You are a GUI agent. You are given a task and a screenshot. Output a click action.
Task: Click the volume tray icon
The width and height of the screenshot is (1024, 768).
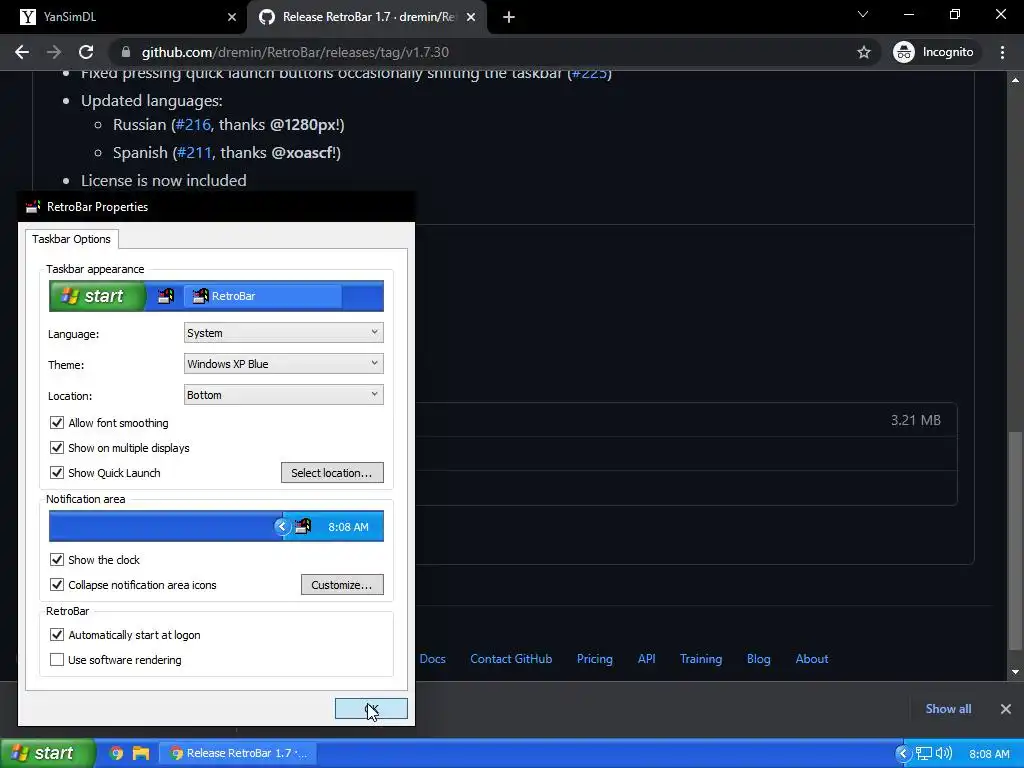pos(944,753)
